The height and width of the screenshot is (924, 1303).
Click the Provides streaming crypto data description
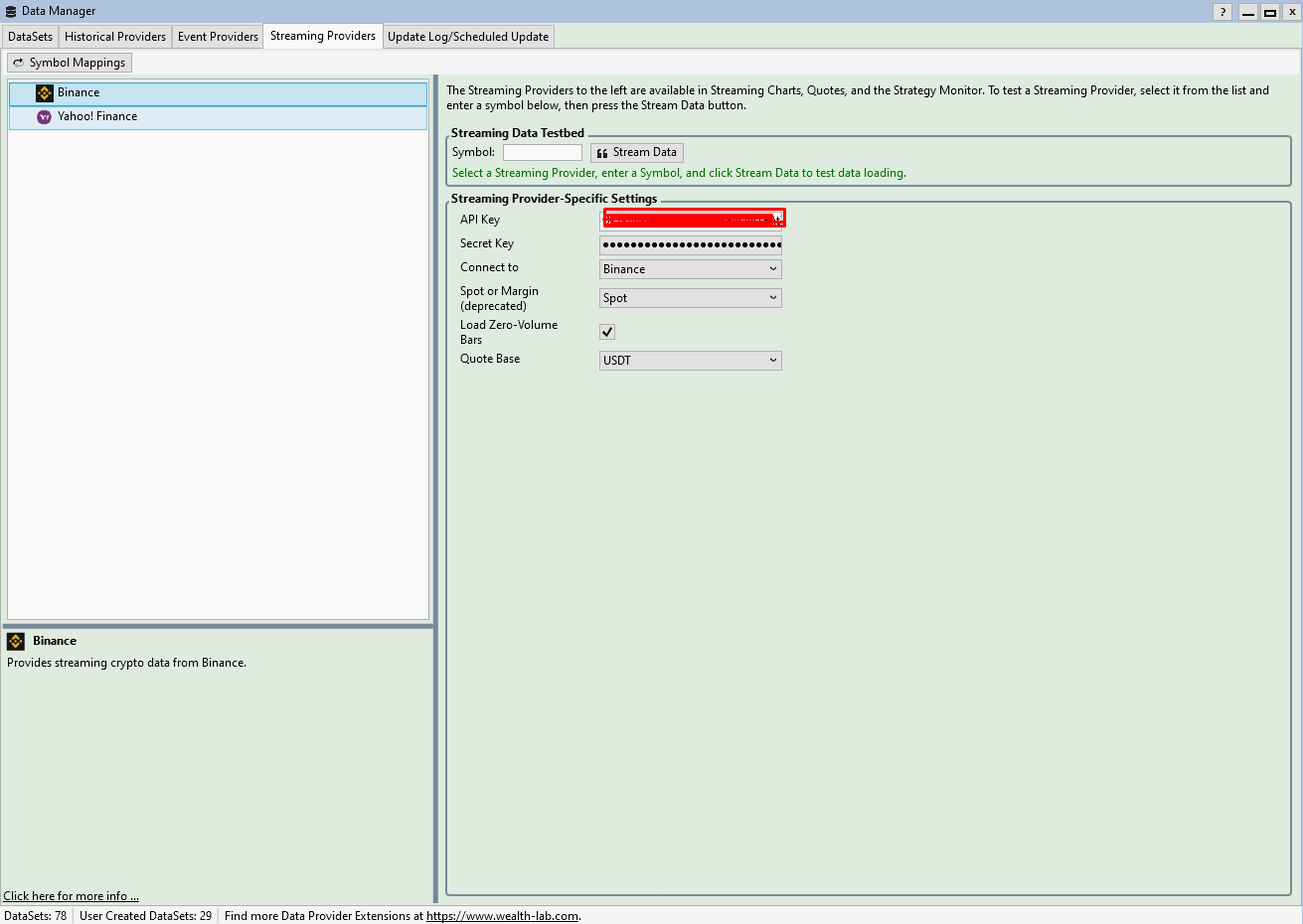[x=126, y=663]
